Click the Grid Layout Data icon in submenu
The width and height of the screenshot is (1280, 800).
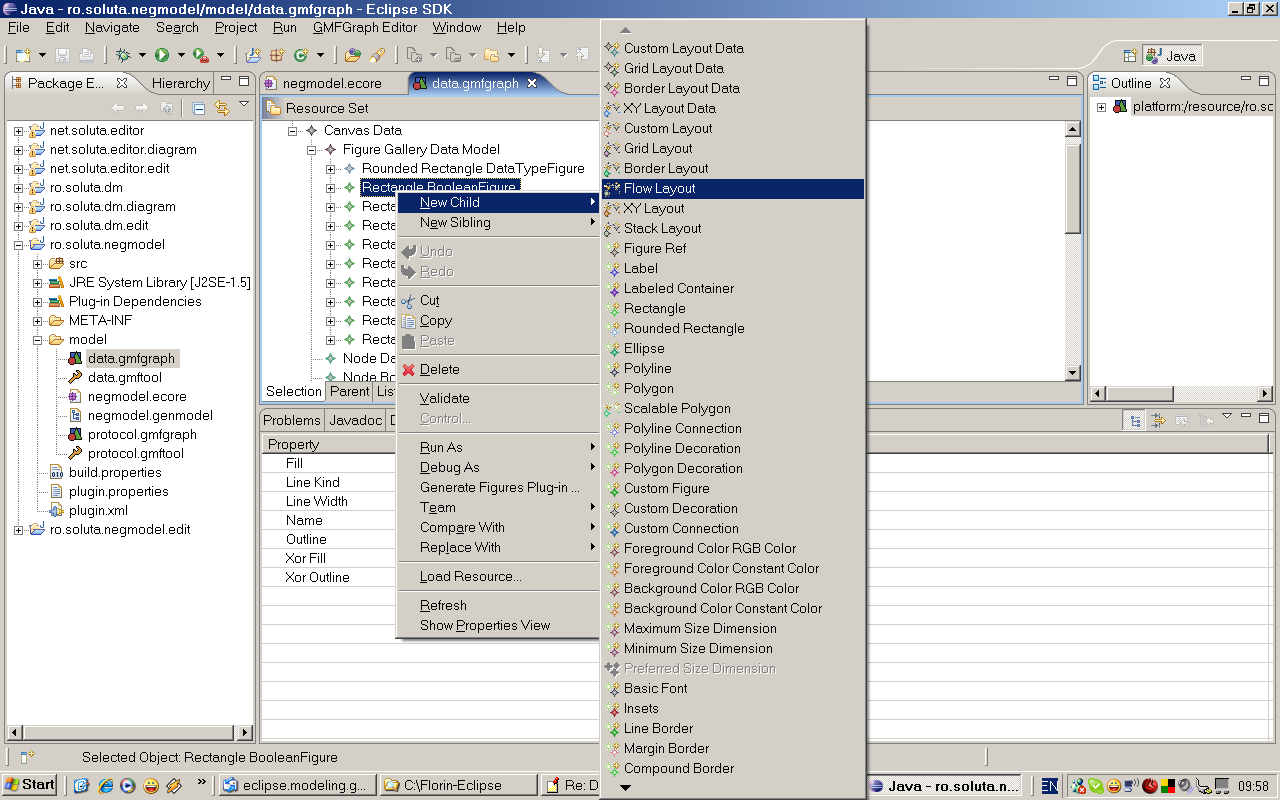(613, 68)
